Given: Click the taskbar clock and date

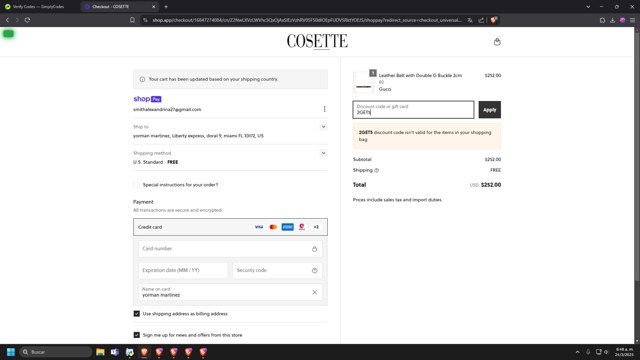Looking at the screenshot, I should pyautogui.click(x=623, y=352).
